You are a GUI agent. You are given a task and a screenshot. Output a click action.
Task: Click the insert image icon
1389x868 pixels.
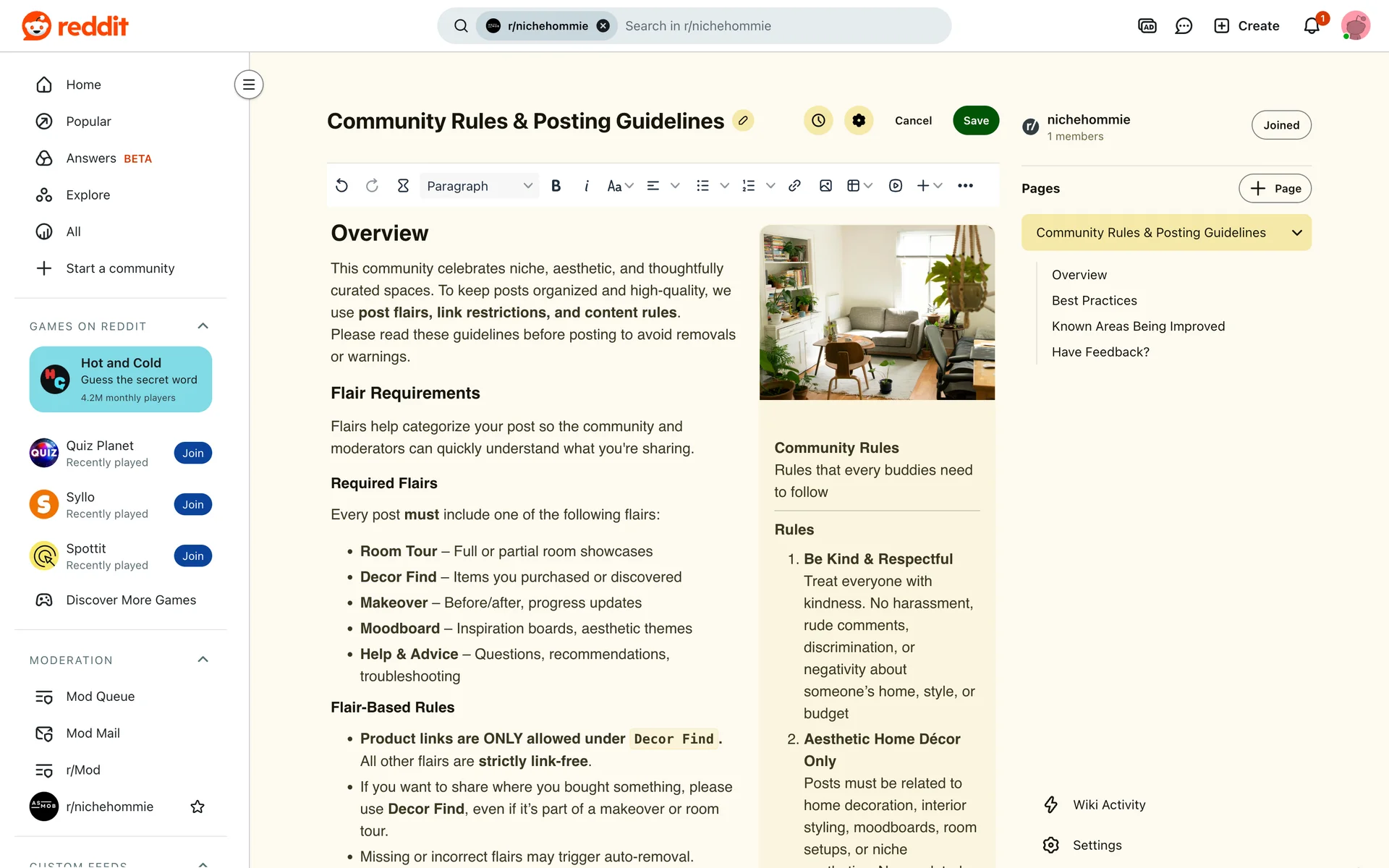pyautogui.click(x=825, y=186)
